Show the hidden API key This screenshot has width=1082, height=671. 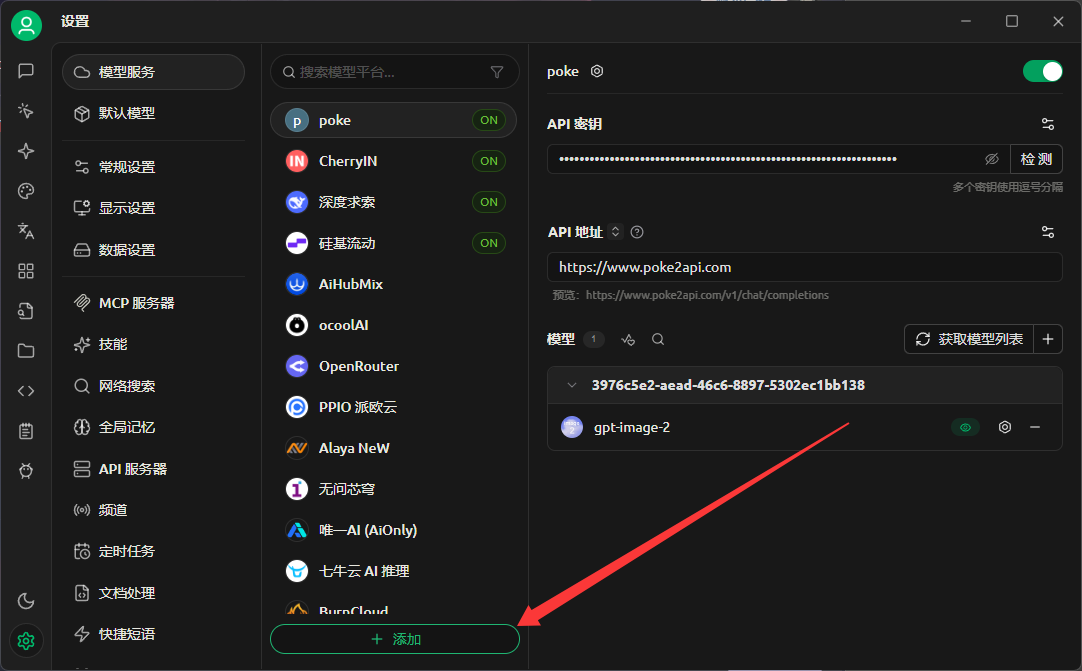coord(992,159)
